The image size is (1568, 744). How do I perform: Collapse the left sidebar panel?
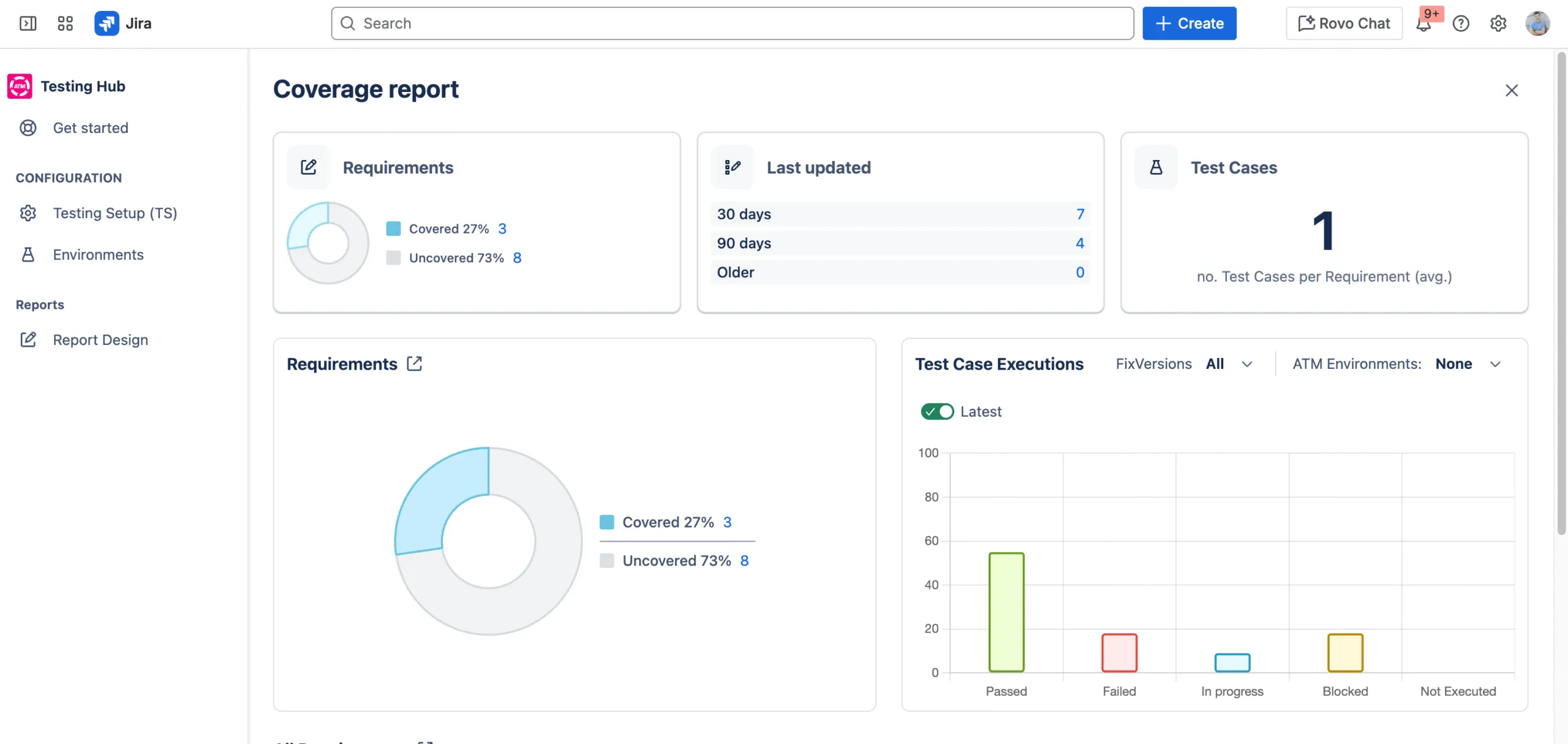point(27,23)
